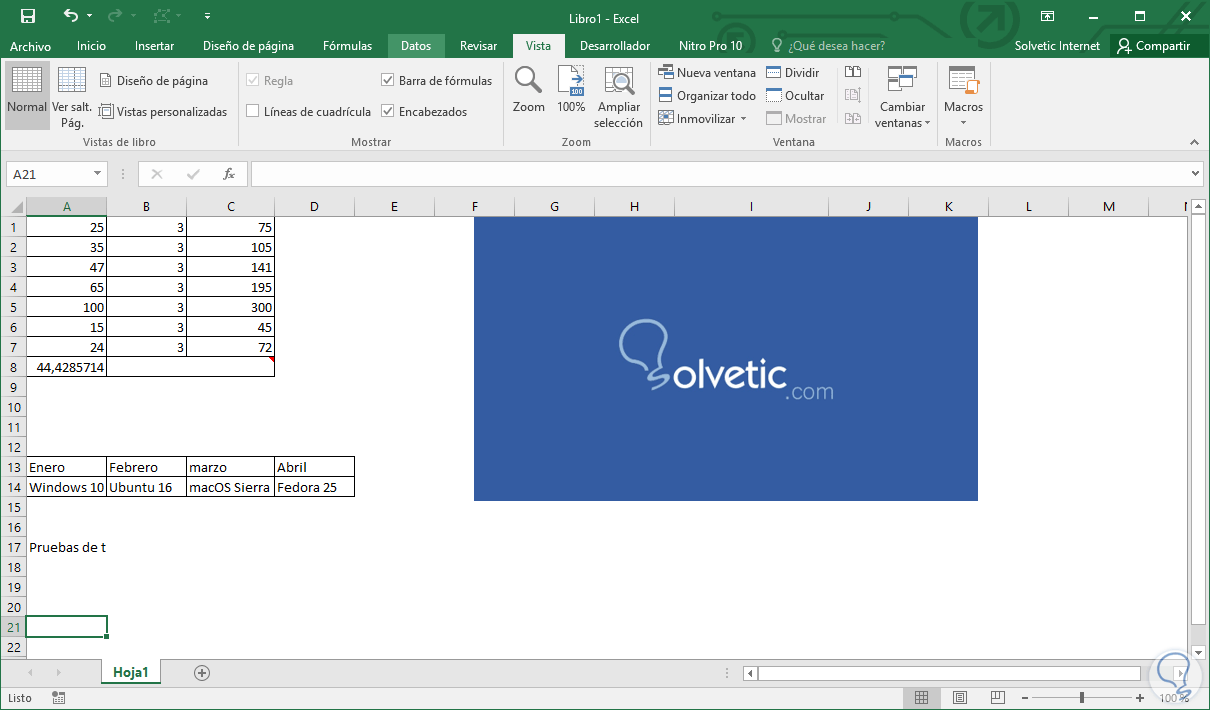Select cell with macOS Sierra
1210x710 pixels.
(230, 487)
